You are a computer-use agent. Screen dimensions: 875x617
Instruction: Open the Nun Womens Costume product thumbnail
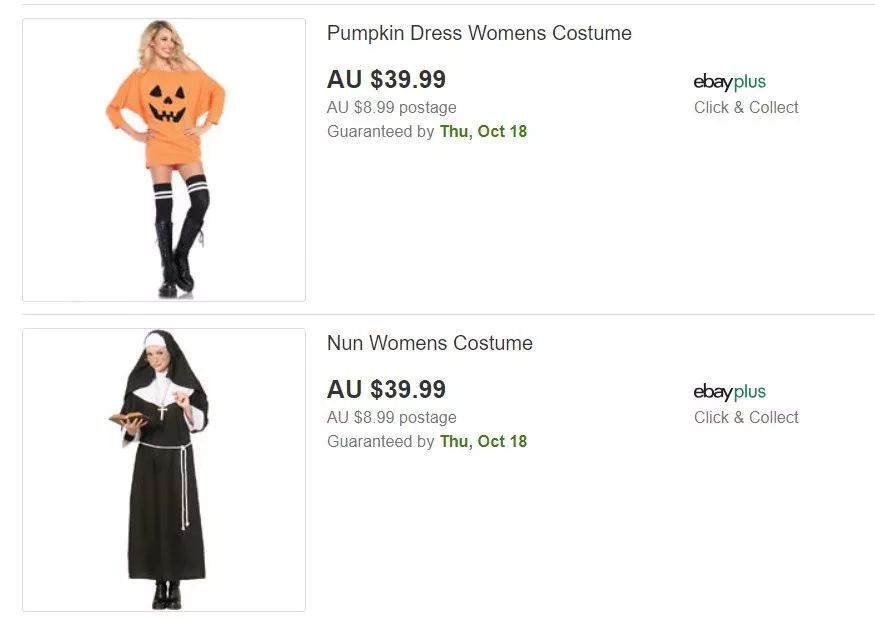[164, 470]
